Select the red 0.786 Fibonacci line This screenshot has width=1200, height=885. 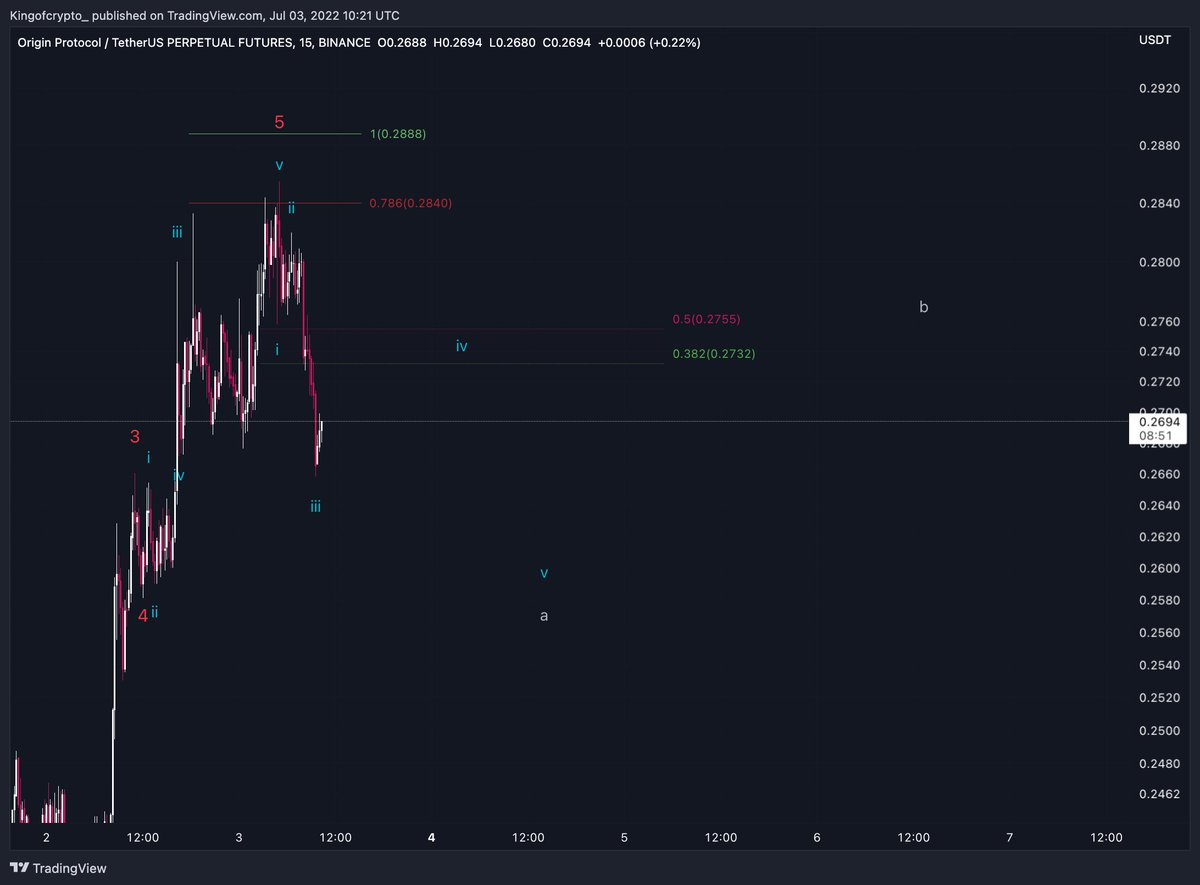[x=275, y=203]
